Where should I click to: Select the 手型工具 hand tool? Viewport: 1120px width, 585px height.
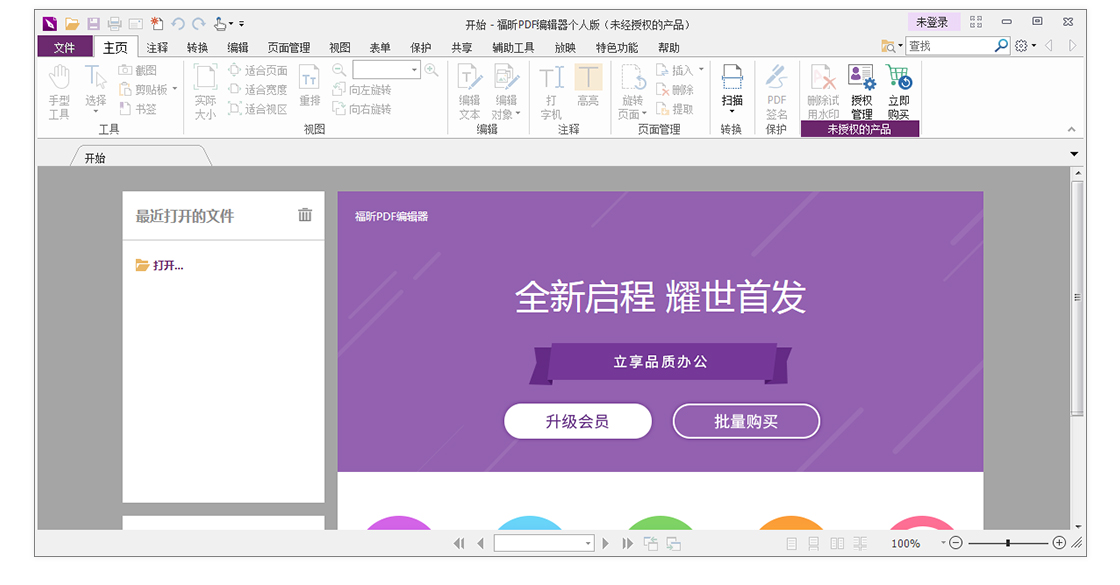(x=59, y=92)
